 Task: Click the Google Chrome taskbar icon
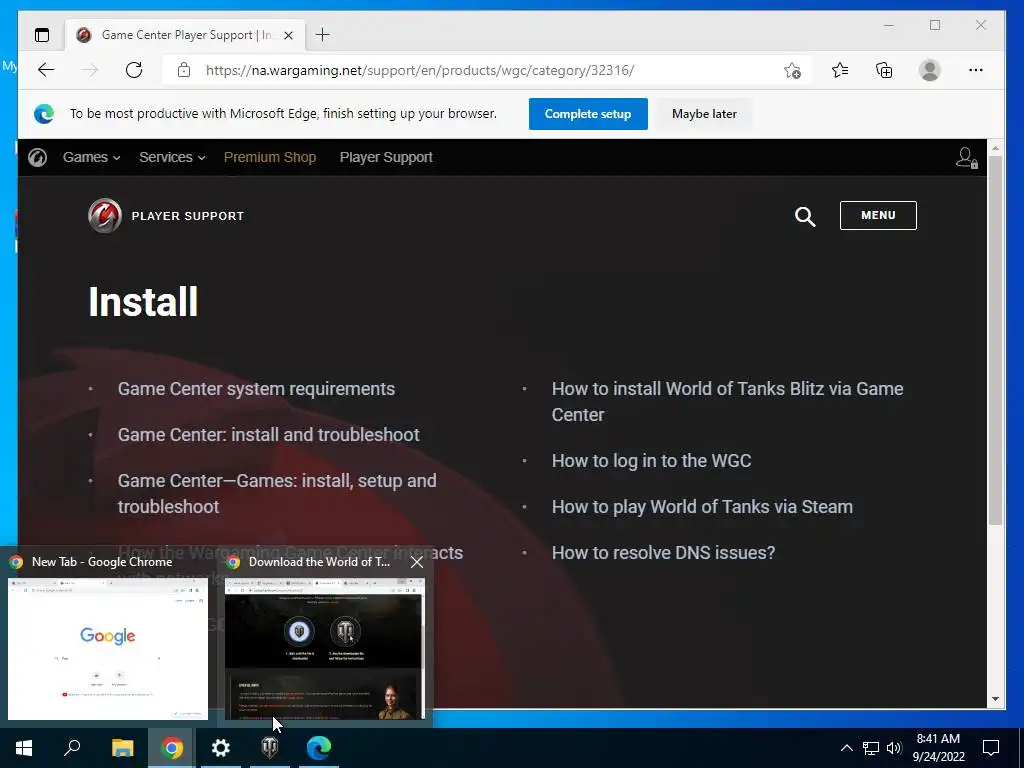click(172, 748)
